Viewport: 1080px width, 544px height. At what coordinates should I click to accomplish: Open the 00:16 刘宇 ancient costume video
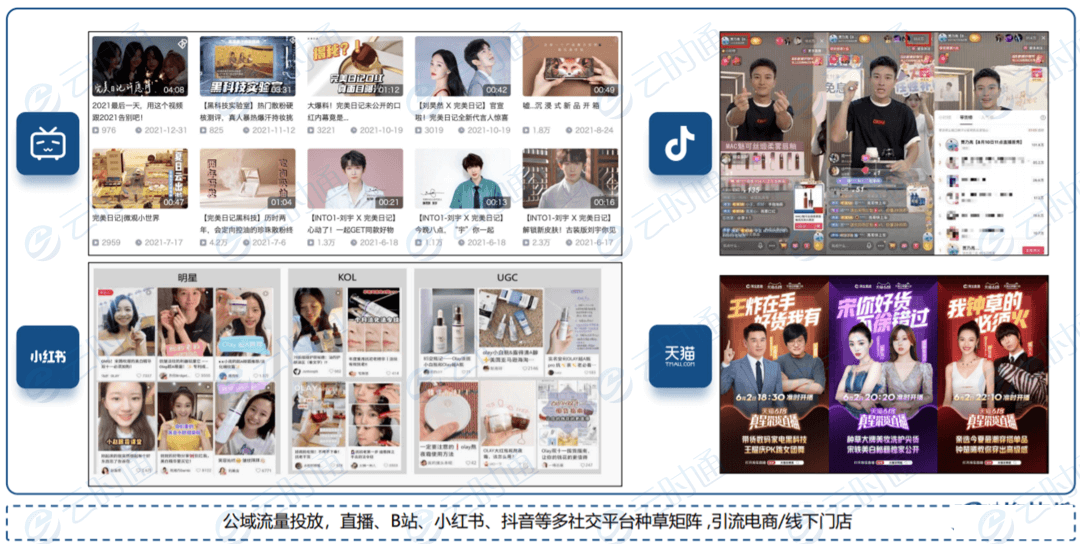[569, 179]
